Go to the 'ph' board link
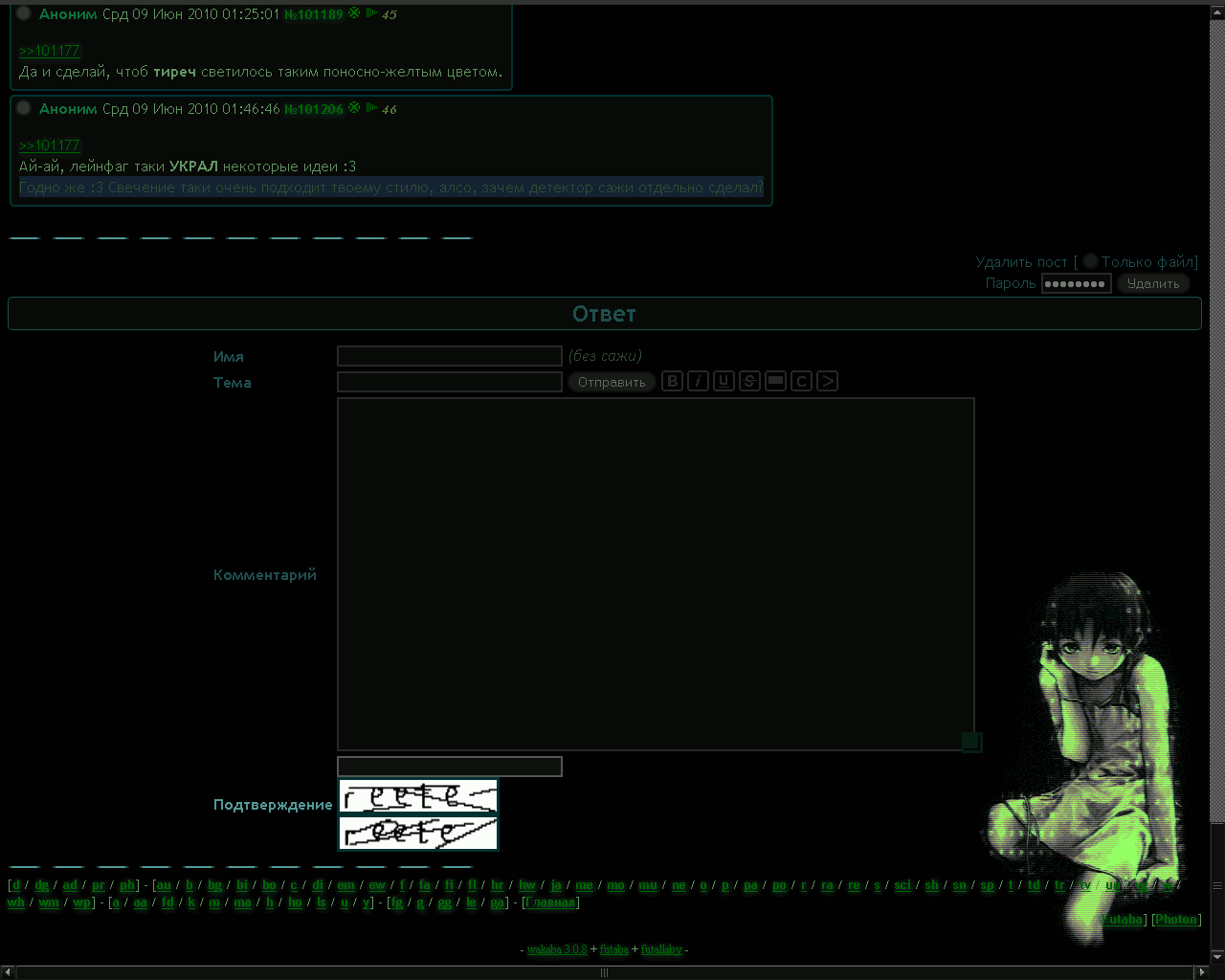This screenshot has width=1225, height=980. [x=127, y=885]
